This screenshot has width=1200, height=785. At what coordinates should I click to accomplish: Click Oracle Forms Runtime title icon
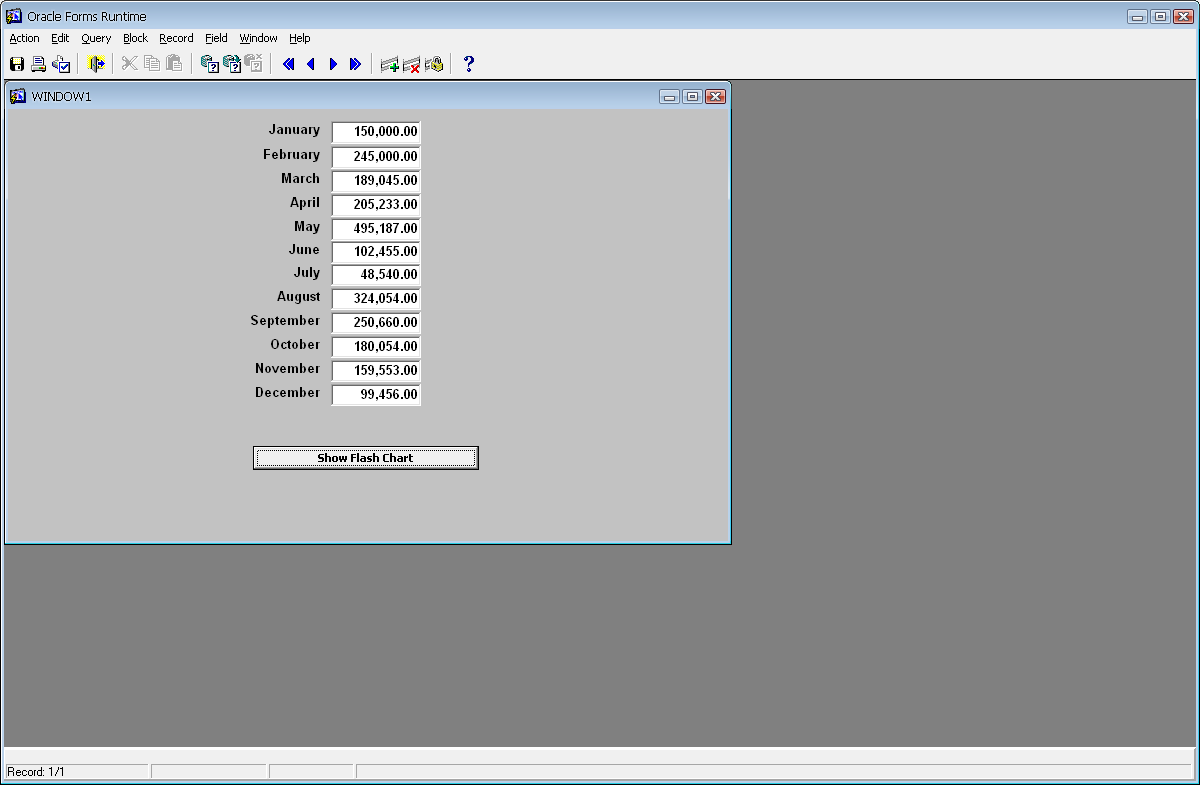click(x=14, y=16)
